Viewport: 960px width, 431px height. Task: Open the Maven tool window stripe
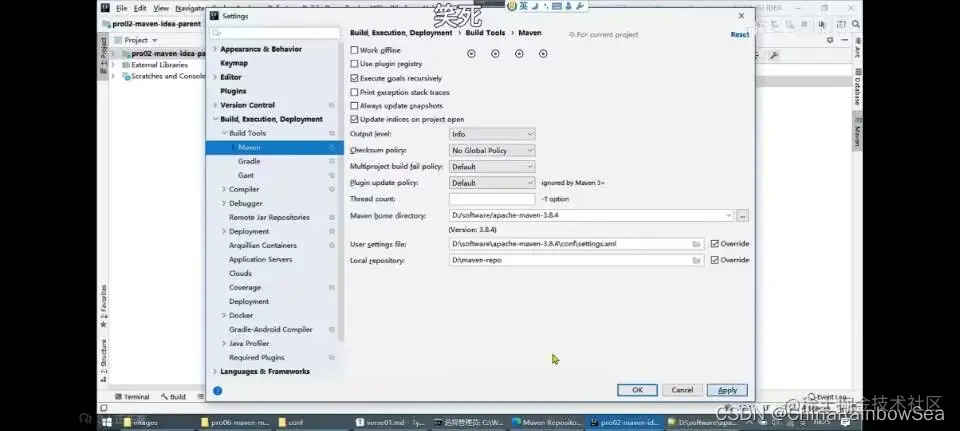[x=857, y=132]
